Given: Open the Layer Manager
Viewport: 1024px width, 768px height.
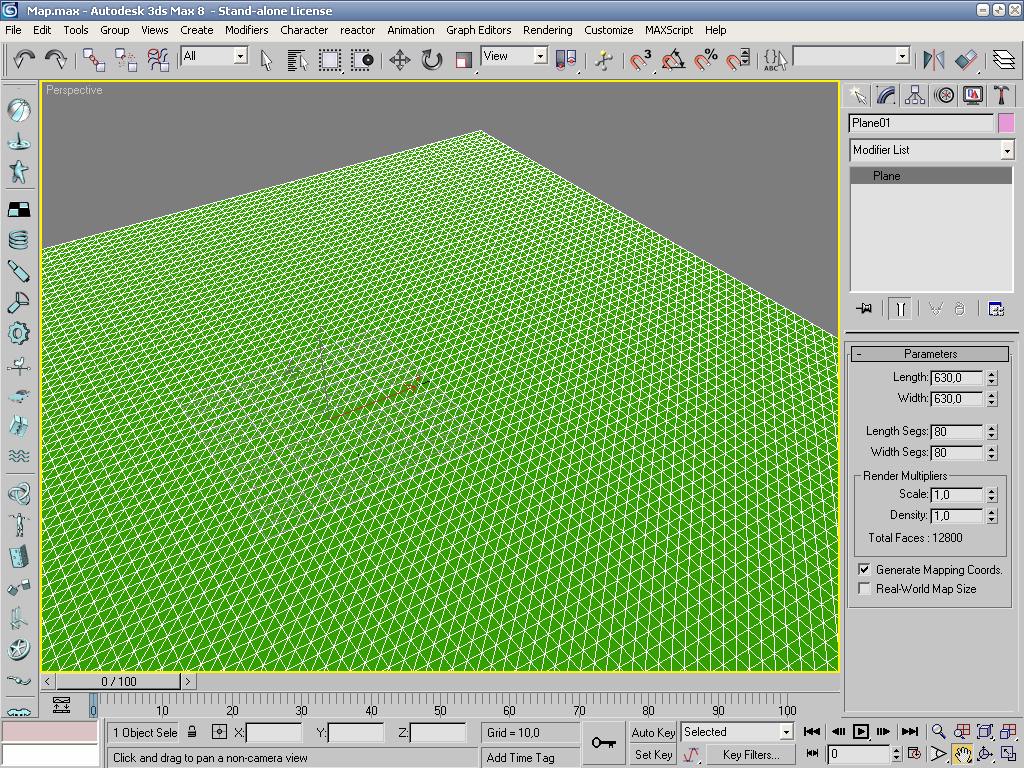Looking at the screenshot, I should 1004,60.
